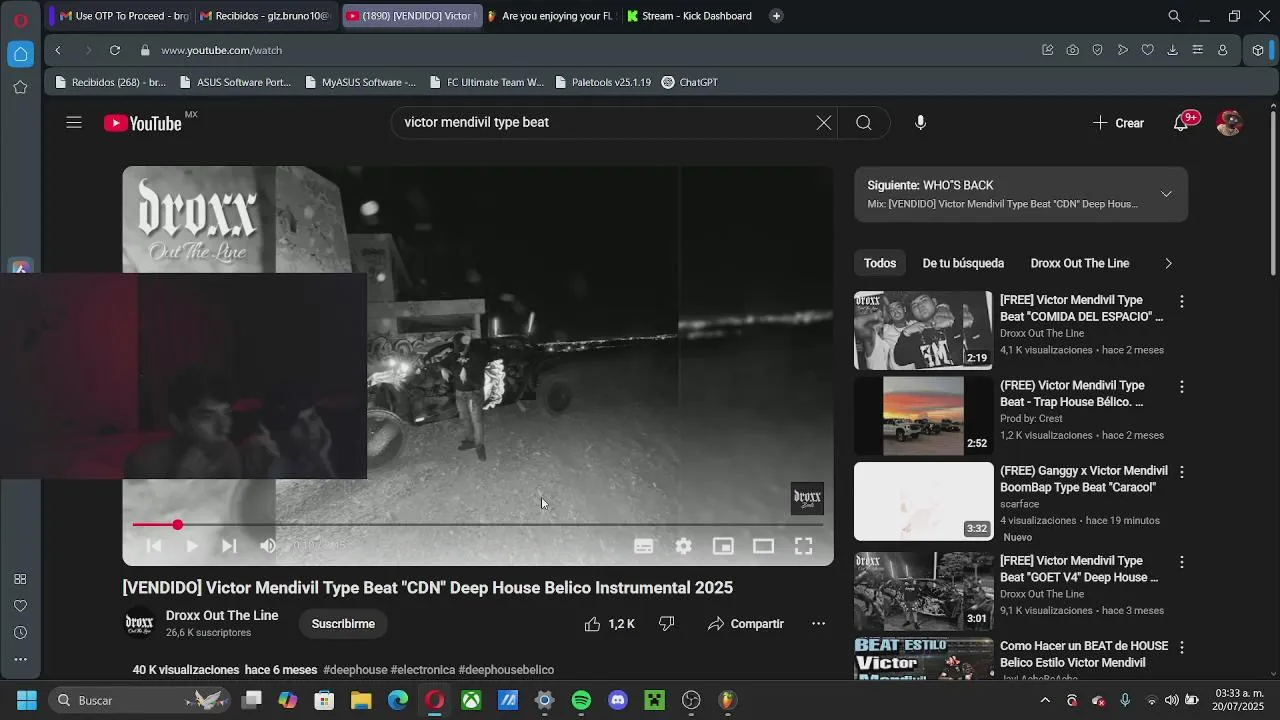Switch to Use OTP To Proceed tab
This screenshot has width=1280, height=720.
coord(123,16)
